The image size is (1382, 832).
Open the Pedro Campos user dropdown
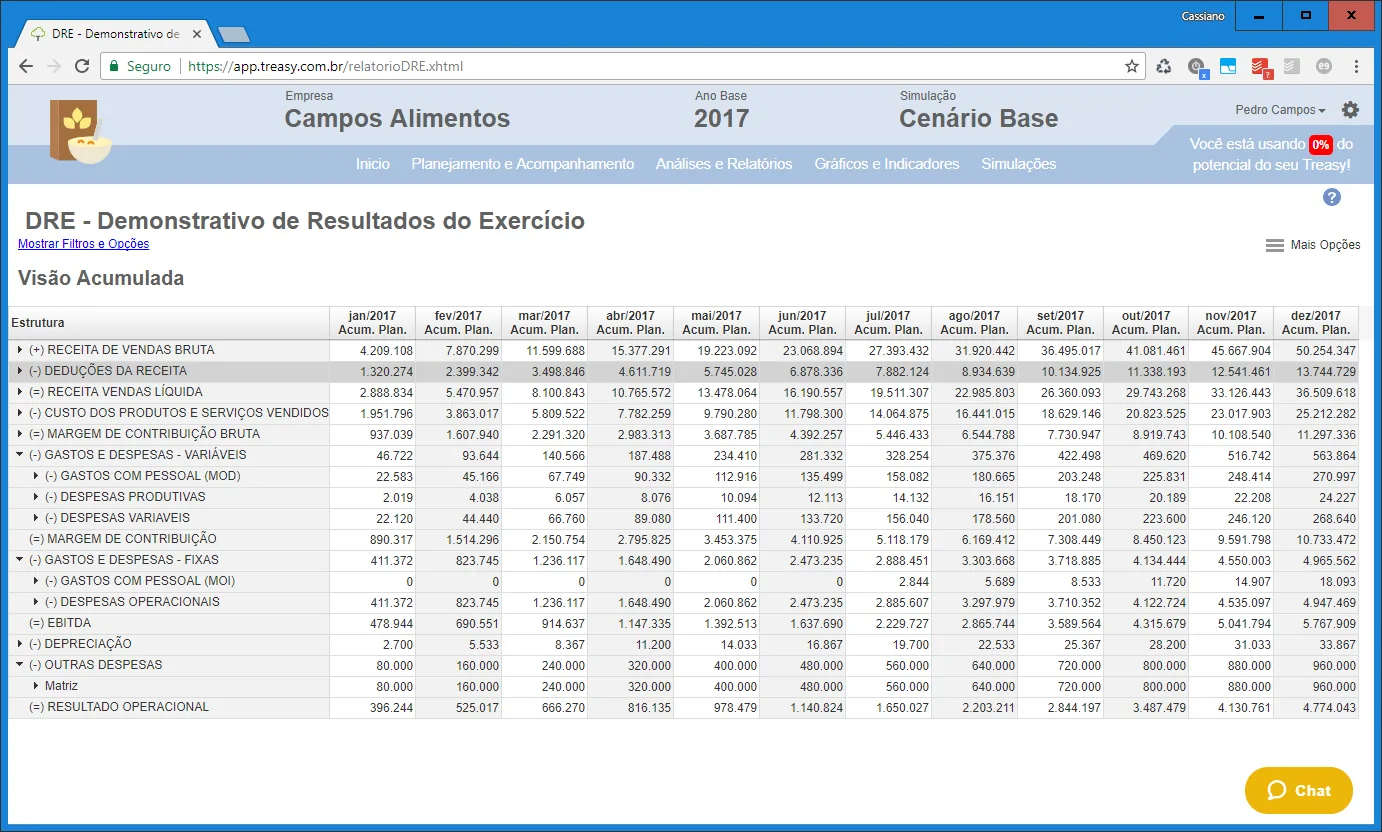click(x=1280, y=110)
